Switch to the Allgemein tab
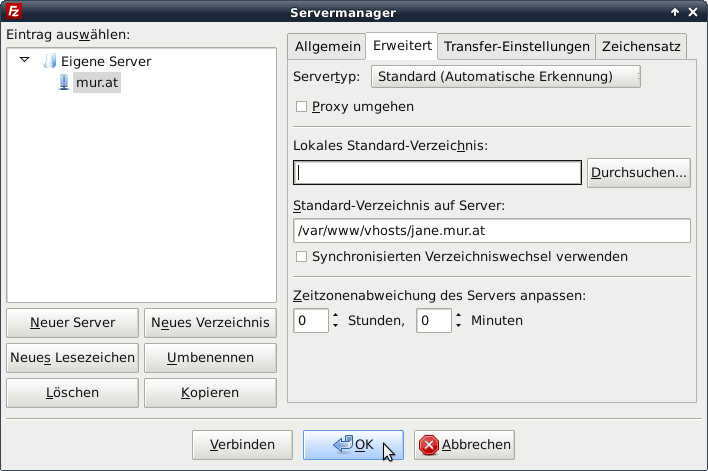The width and height of the screenshot is (708, 471). click(x=326, y=46)
